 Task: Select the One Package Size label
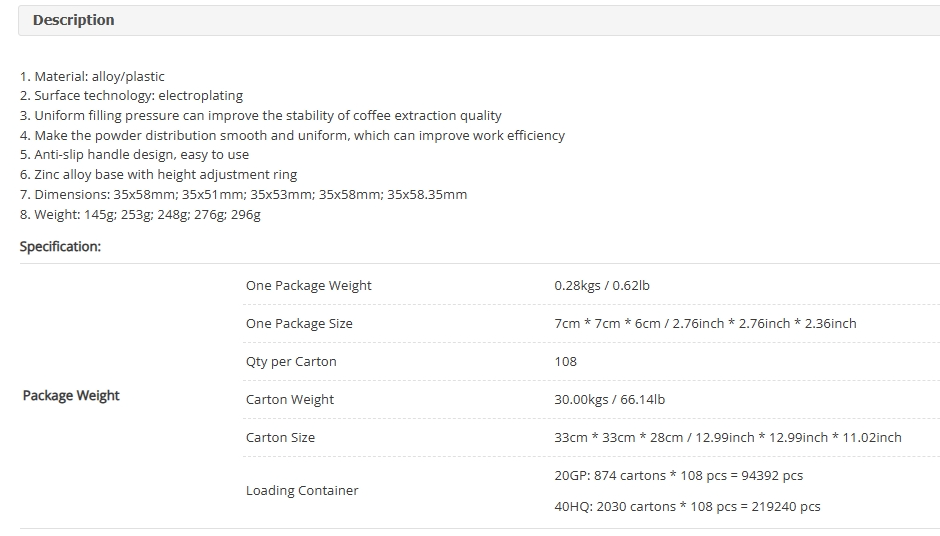coord(299,323)
